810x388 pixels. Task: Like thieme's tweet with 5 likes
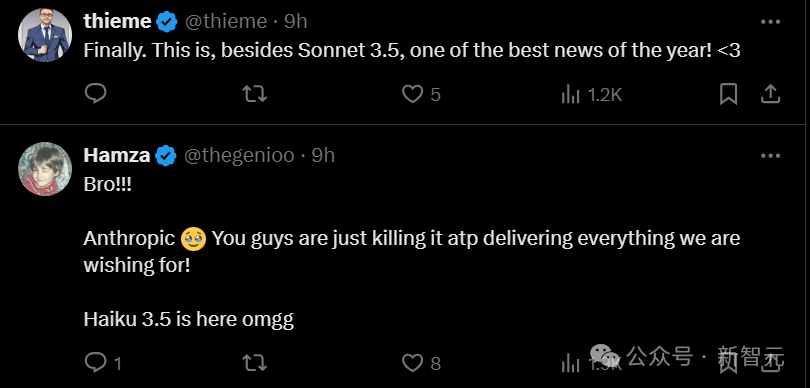(x=422, y=95)
